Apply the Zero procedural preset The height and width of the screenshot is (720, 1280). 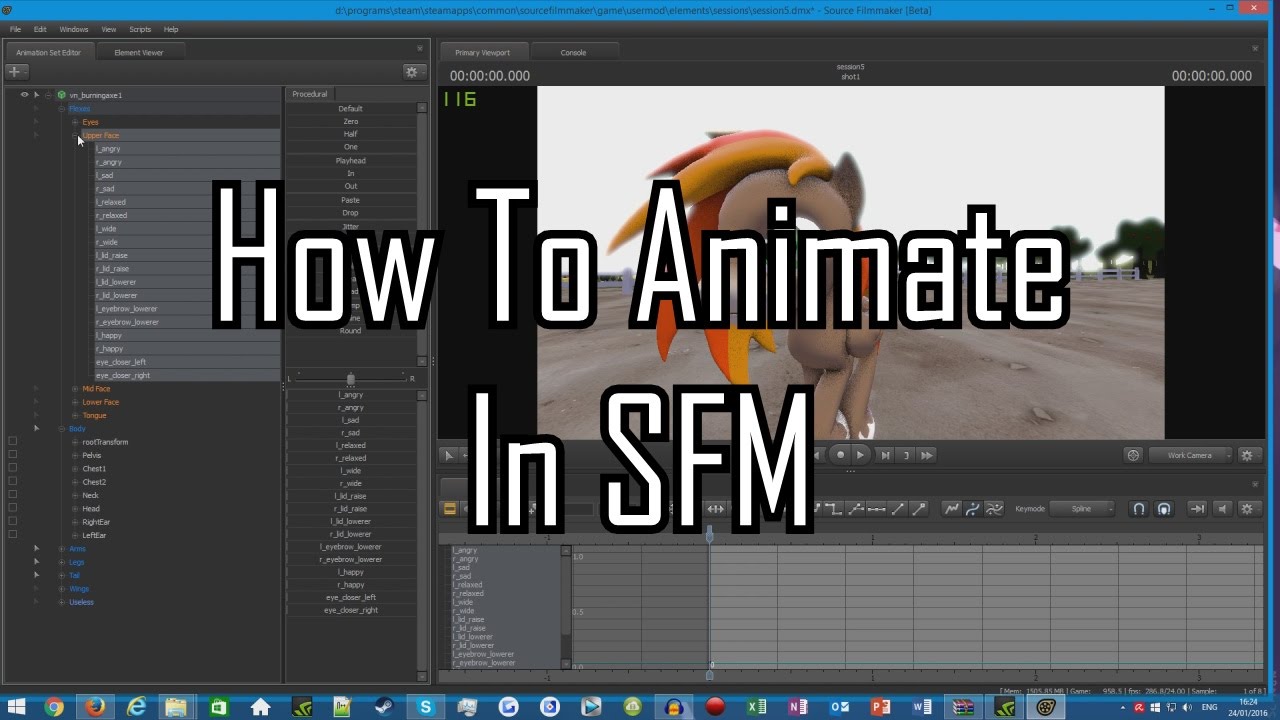[351, 121]
